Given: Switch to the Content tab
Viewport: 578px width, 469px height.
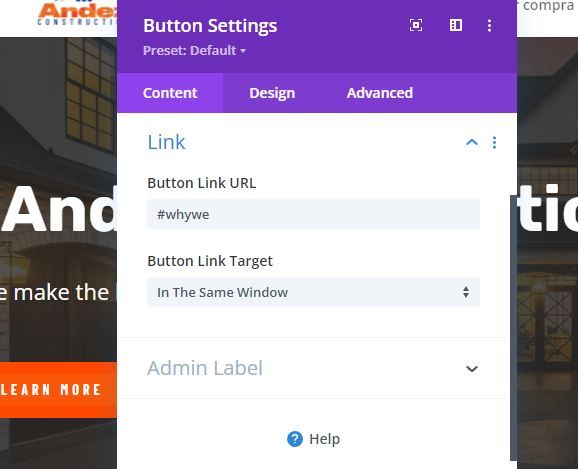Looking at the screenshot, I should click(170, 93).
